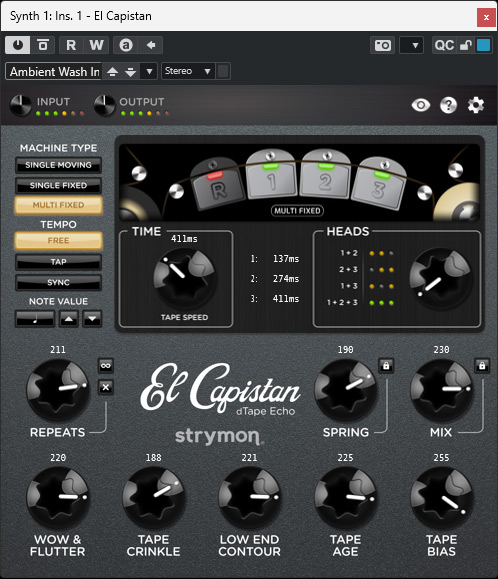Click the LOW END CONTOUR knob
This screenshot has height=579, width=498.
[250, 498]
